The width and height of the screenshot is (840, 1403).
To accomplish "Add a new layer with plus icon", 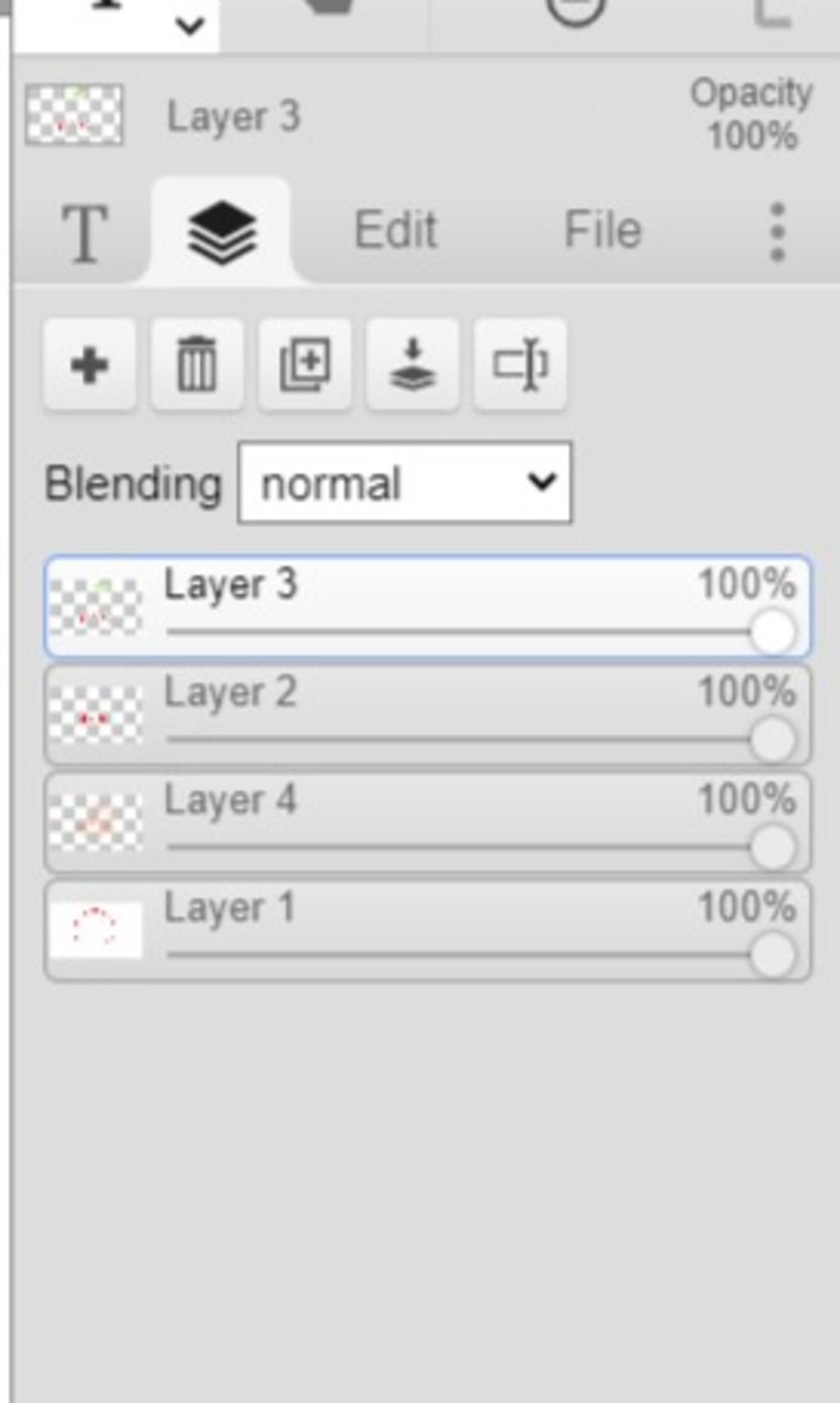I will (89, 365).
